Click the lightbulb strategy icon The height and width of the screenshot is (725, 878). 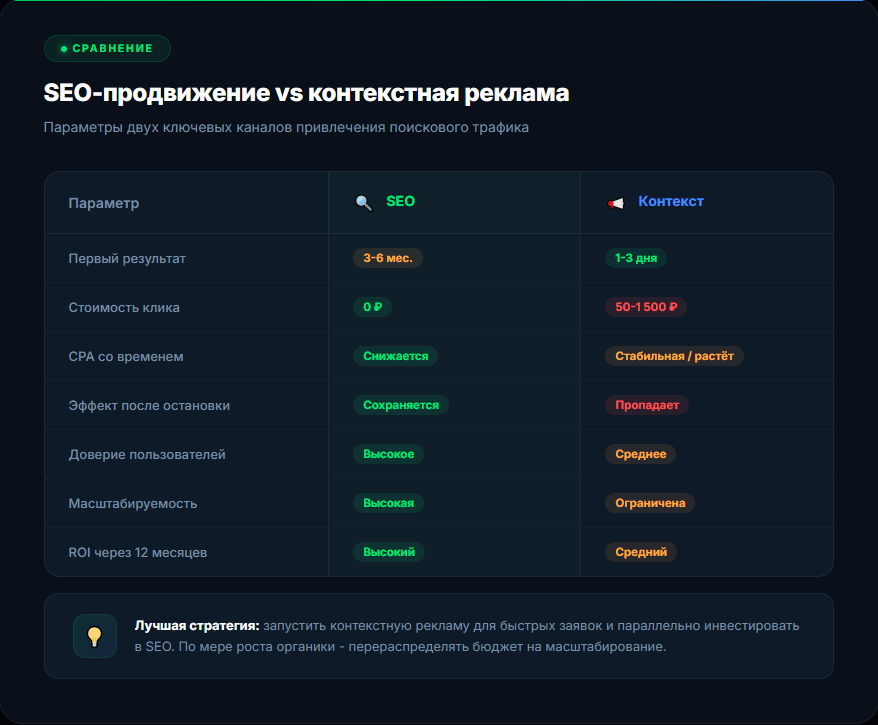coord(95,636)
